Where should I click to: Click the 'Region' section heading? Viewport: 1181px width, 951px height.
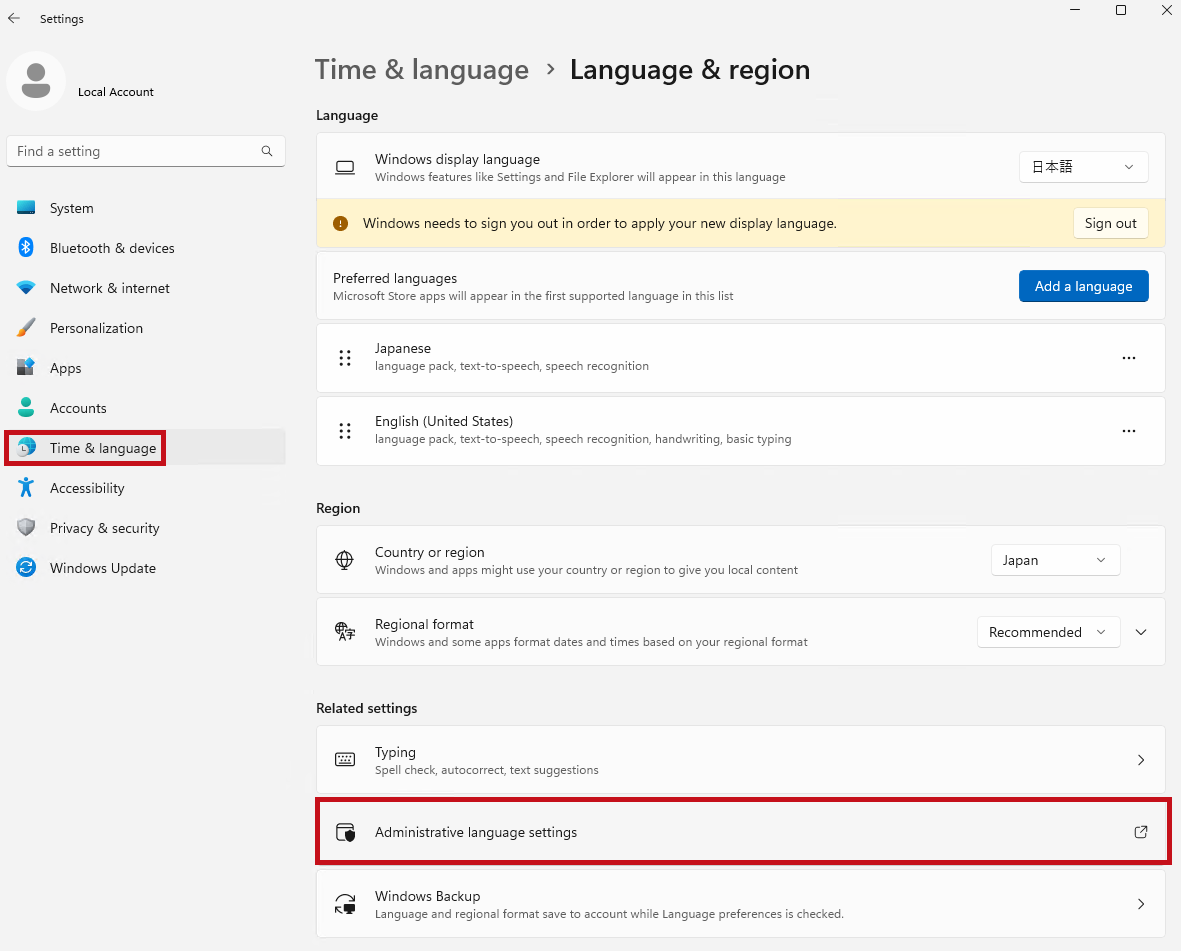pyautogui.click(x=338, y=508)
